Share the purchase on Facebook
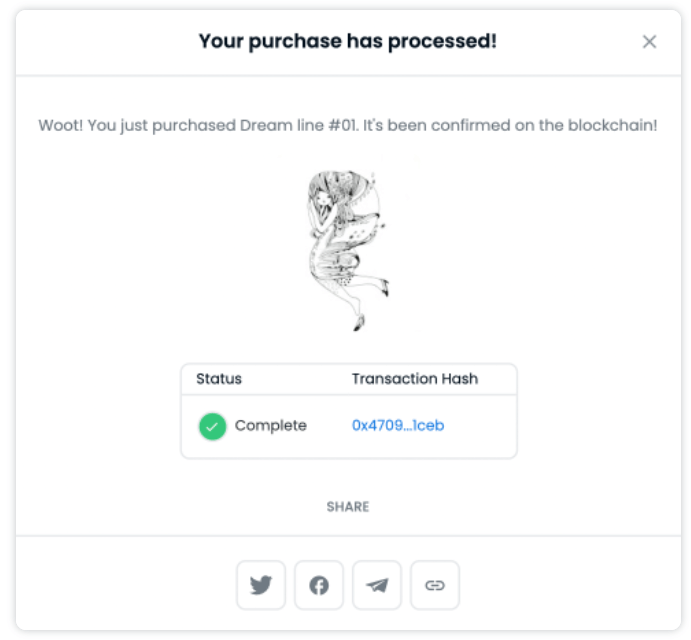The width and height of the screenshot is (691, 640). [319, 585]
